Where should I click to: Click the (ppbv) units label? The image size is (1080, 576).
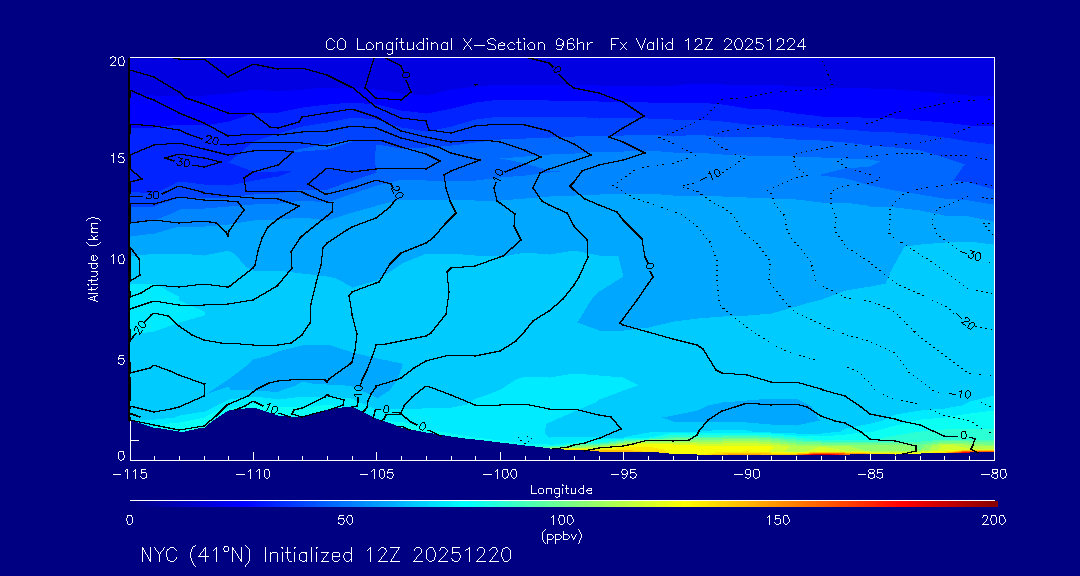(561, 536)
